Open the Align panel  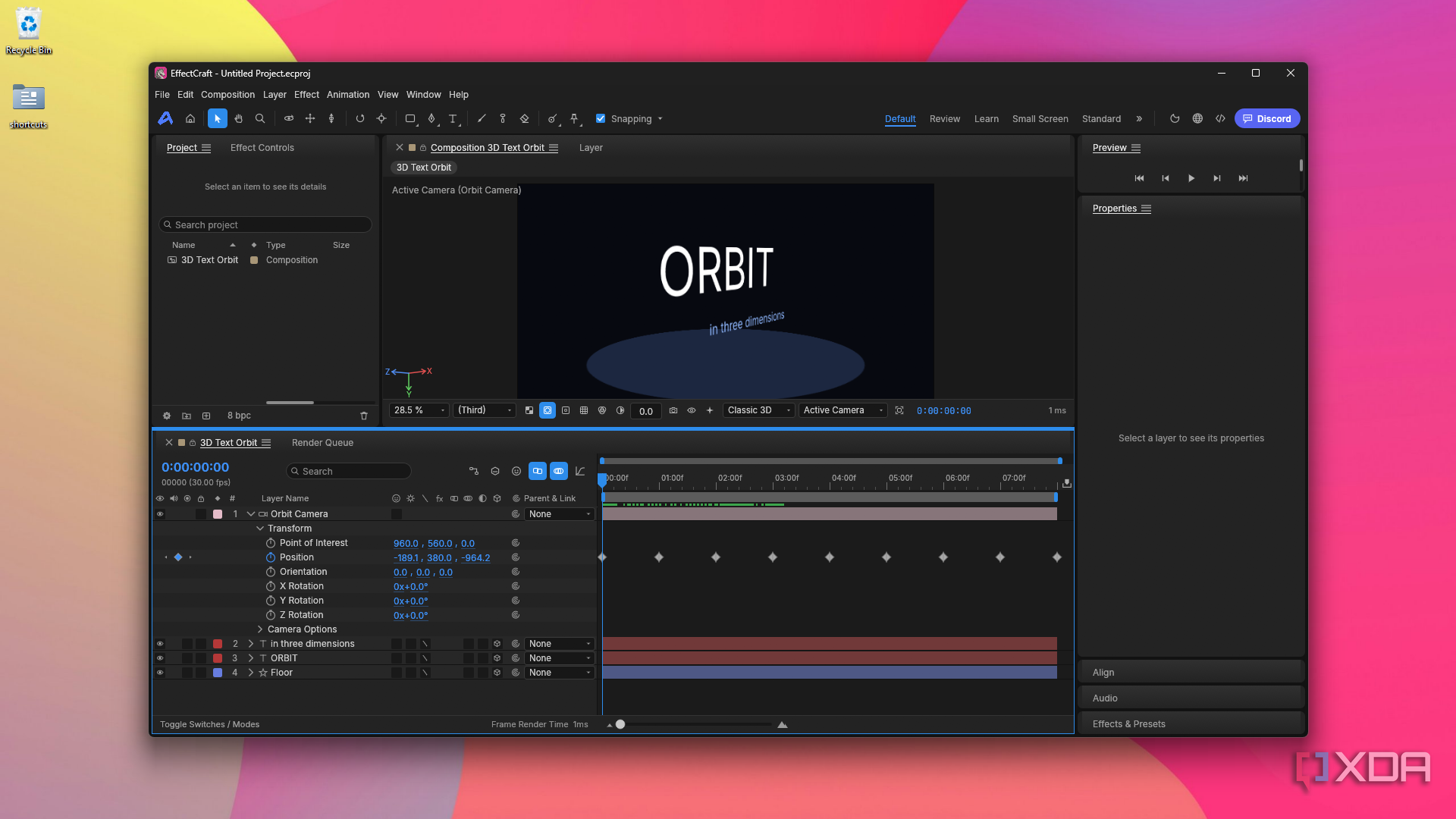pos(1103,673)
